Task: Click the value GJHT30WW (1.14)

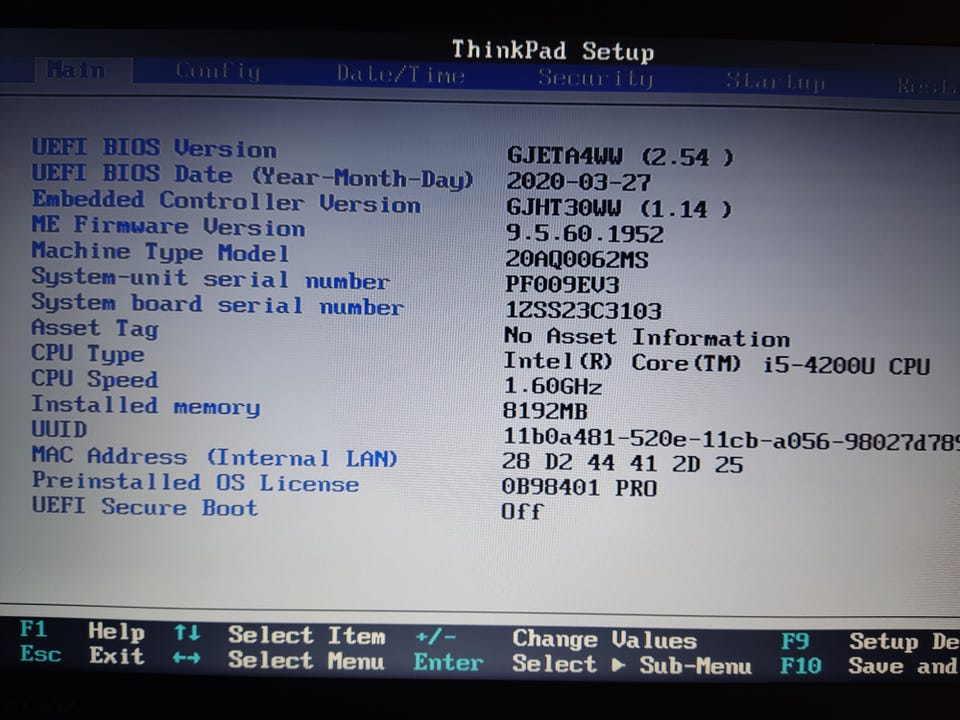Action: tap(618, 208)
